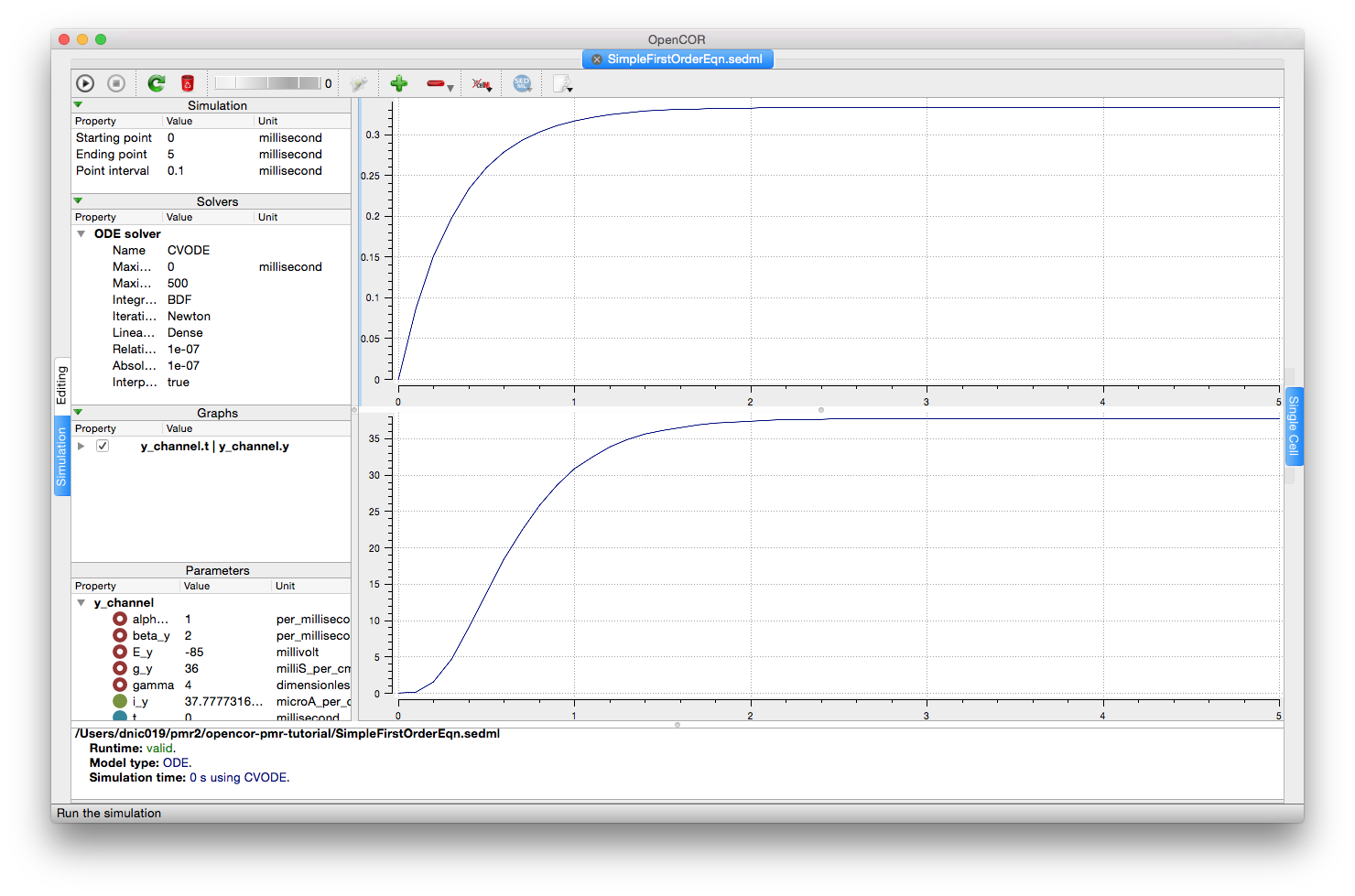The image size is (1355, 896).
Task: Collapse the Simulation section with green triangle
Action: coord(78,105)
